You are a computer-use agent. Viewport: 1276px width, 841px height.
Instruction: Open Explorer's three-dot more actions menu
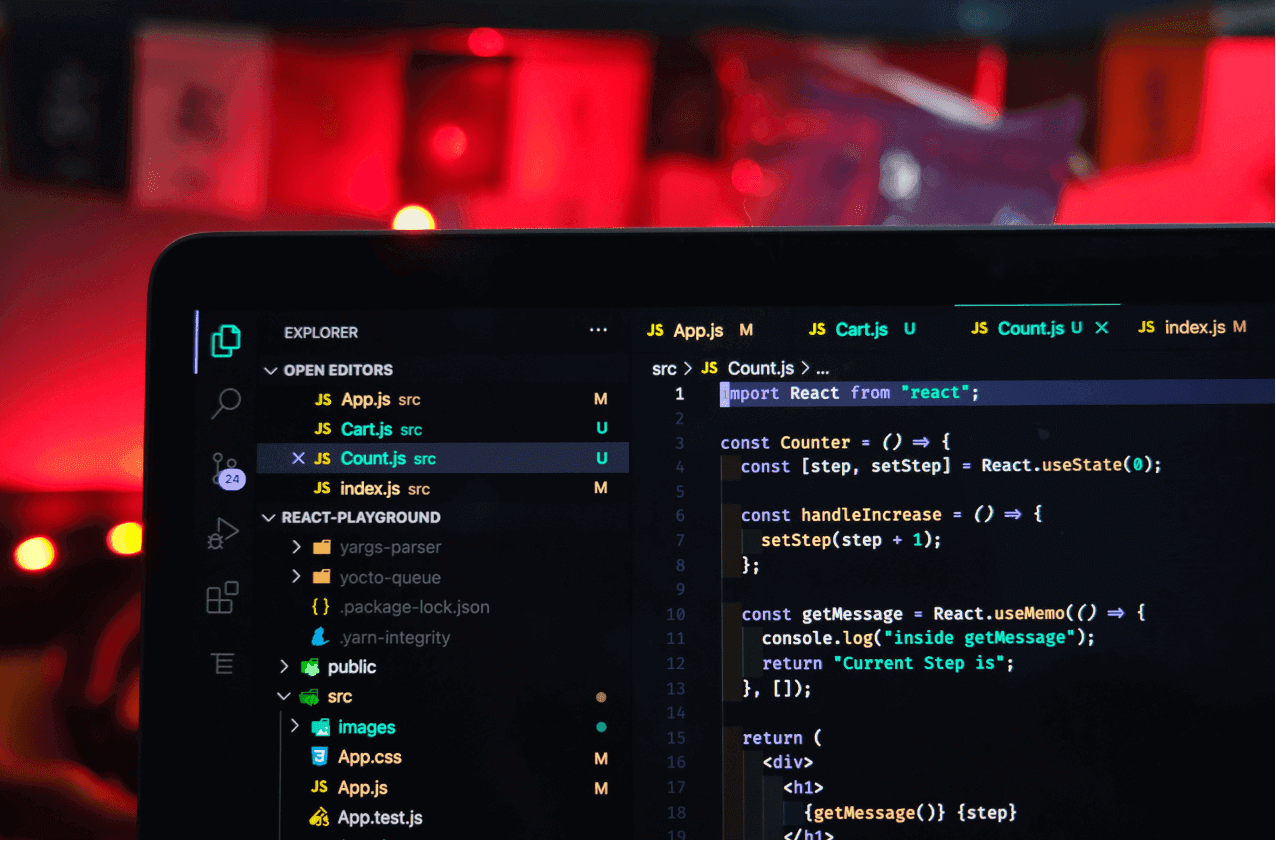pyautogui.click(x=598, y=330)
